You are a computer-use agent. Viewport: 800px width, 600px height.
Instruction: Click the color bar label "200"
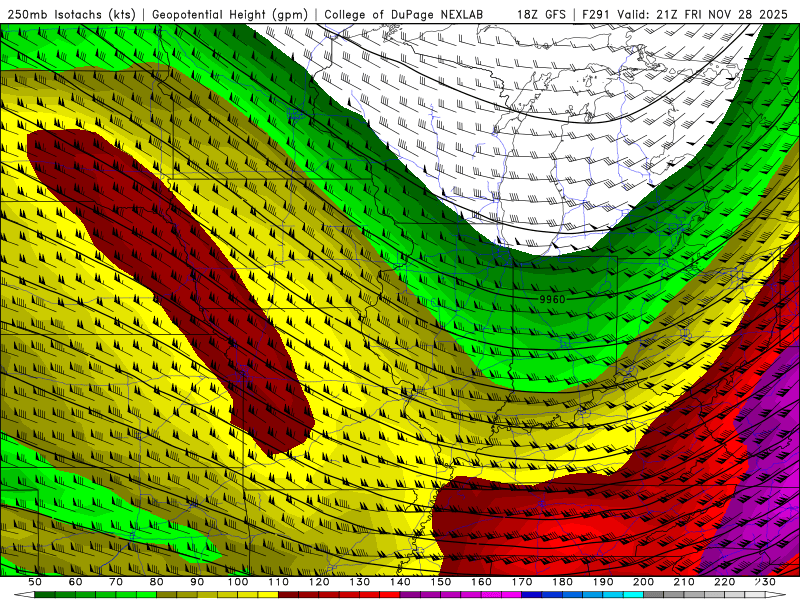click(643, 582)
